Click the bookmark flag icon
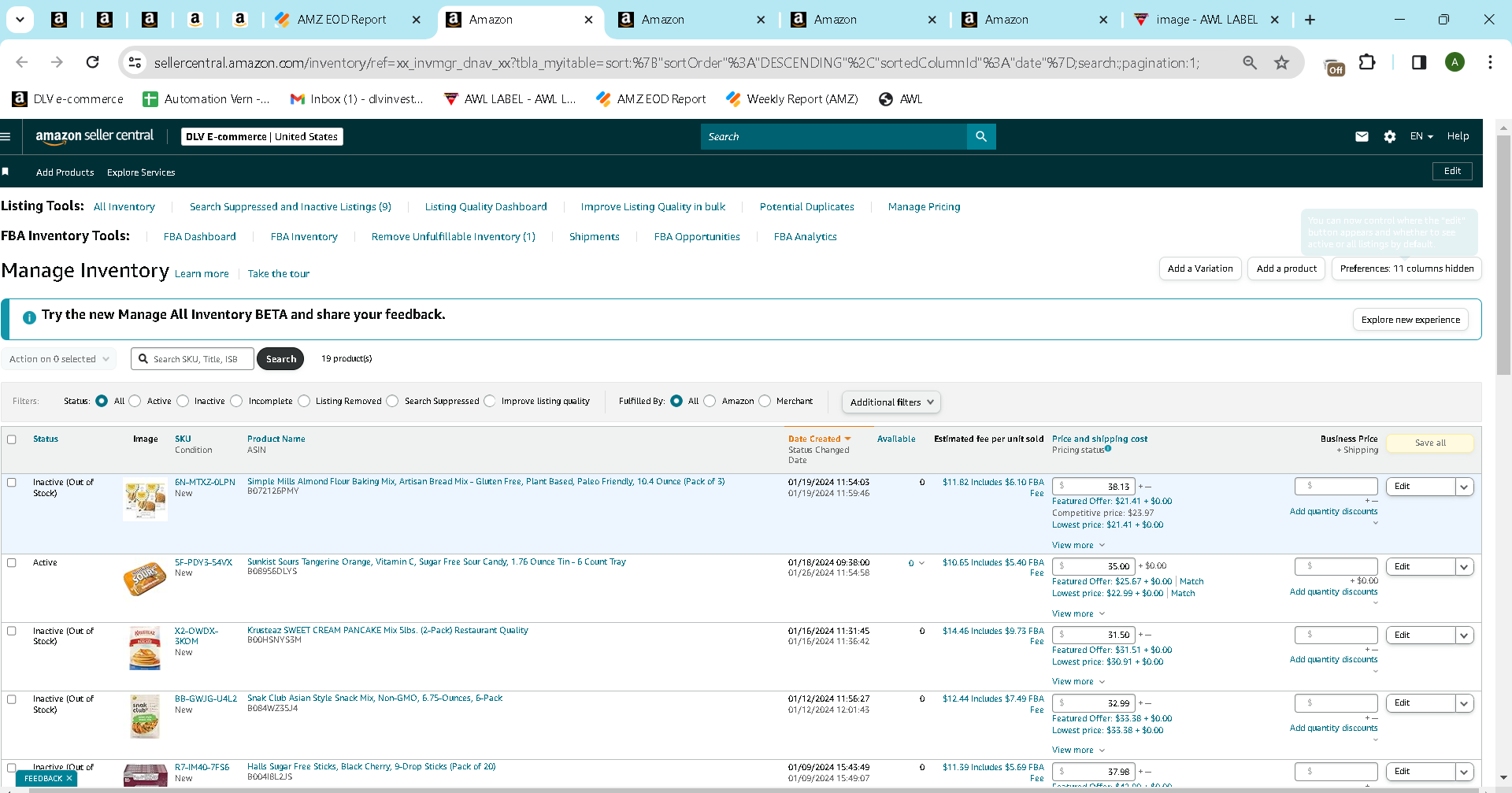 click(6, 172)
